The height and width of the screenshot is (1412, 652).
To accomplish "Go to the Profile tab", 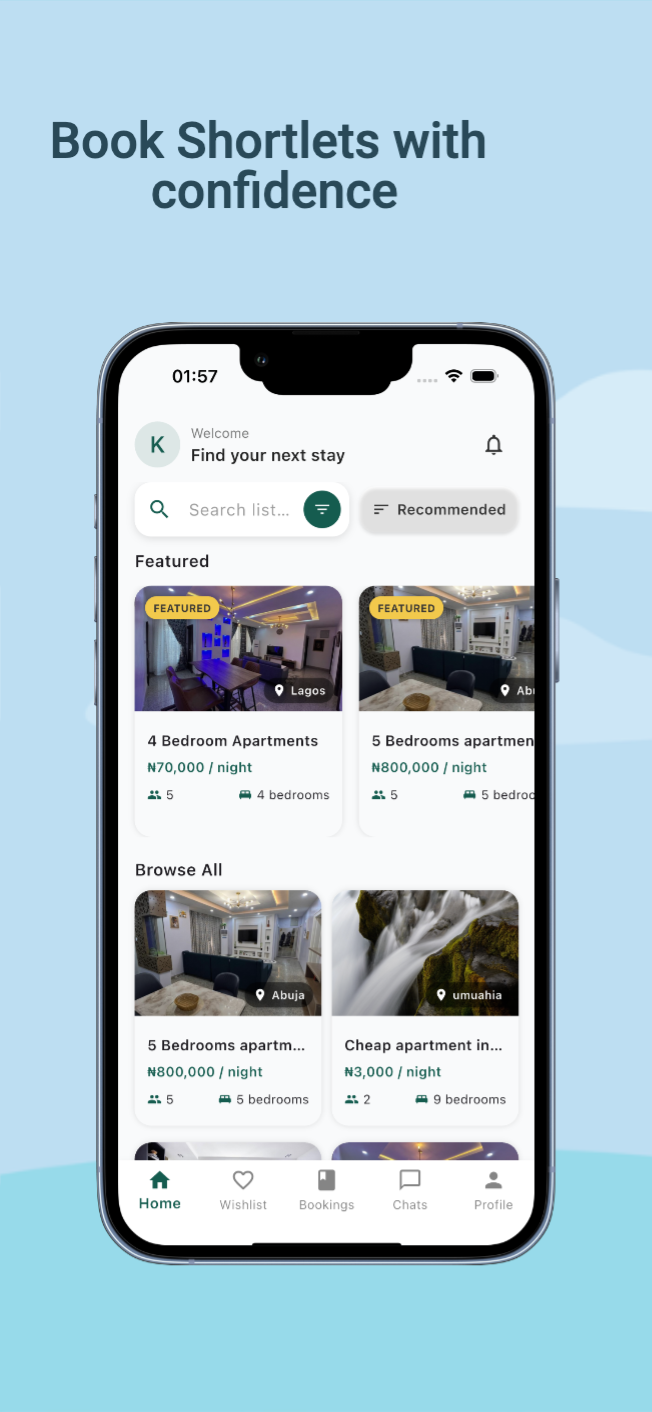I will (493, 1190).
